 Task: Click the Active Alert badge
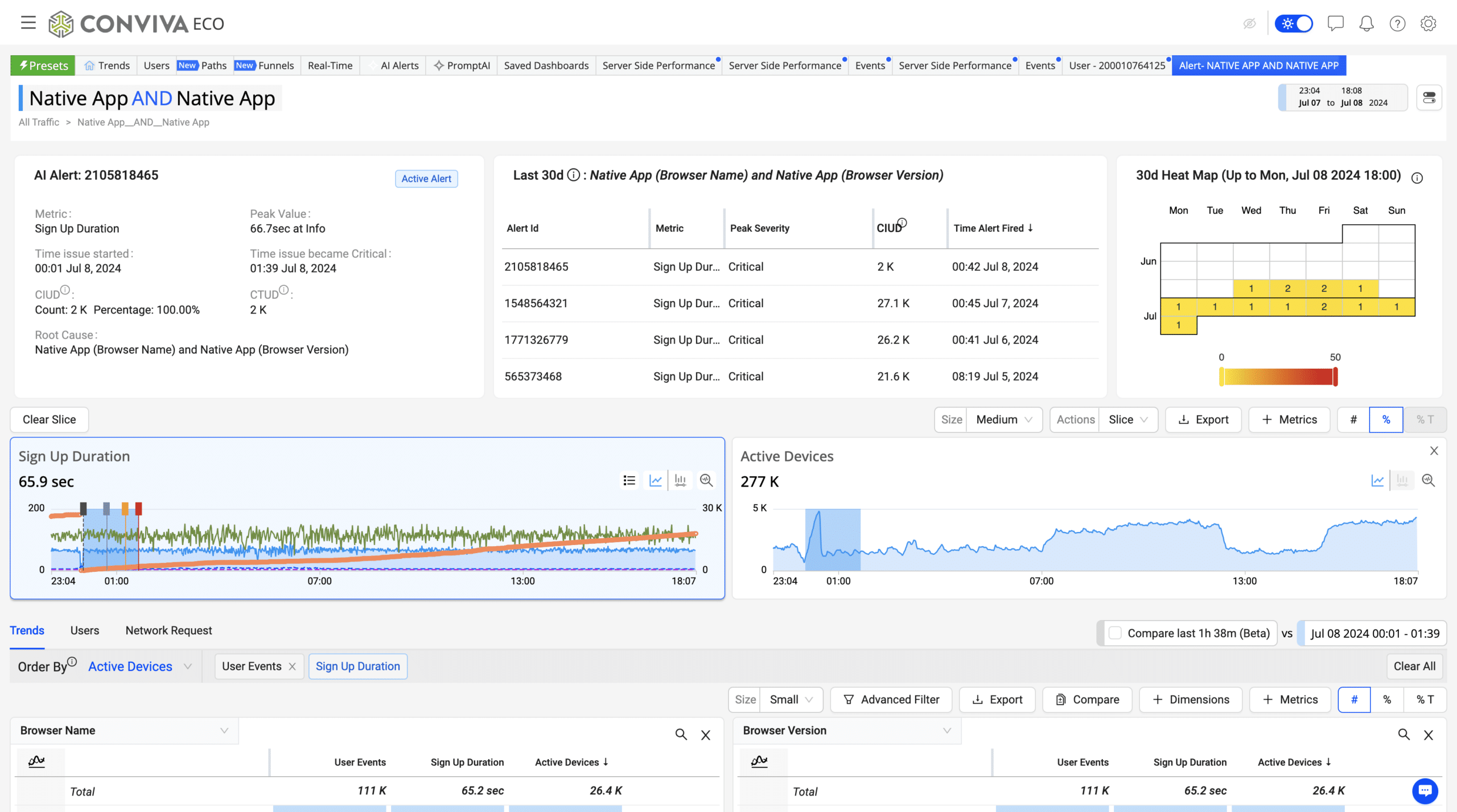pos(426,179)
